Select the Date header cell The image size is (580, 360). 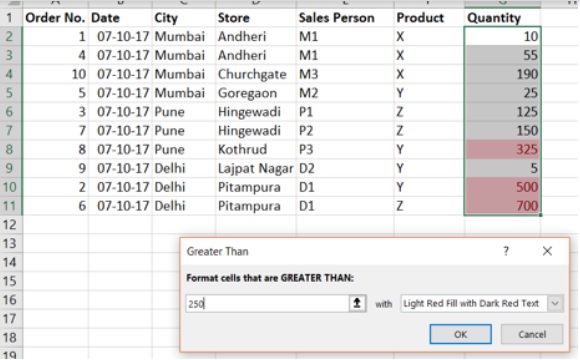click(121, 17)
